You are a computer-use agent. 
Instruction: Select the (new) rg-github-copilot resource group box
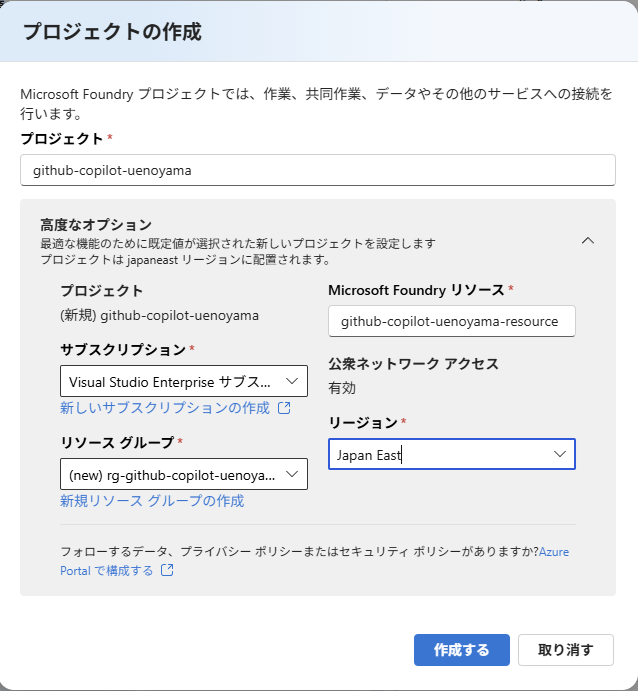click(x=184, y=474)
